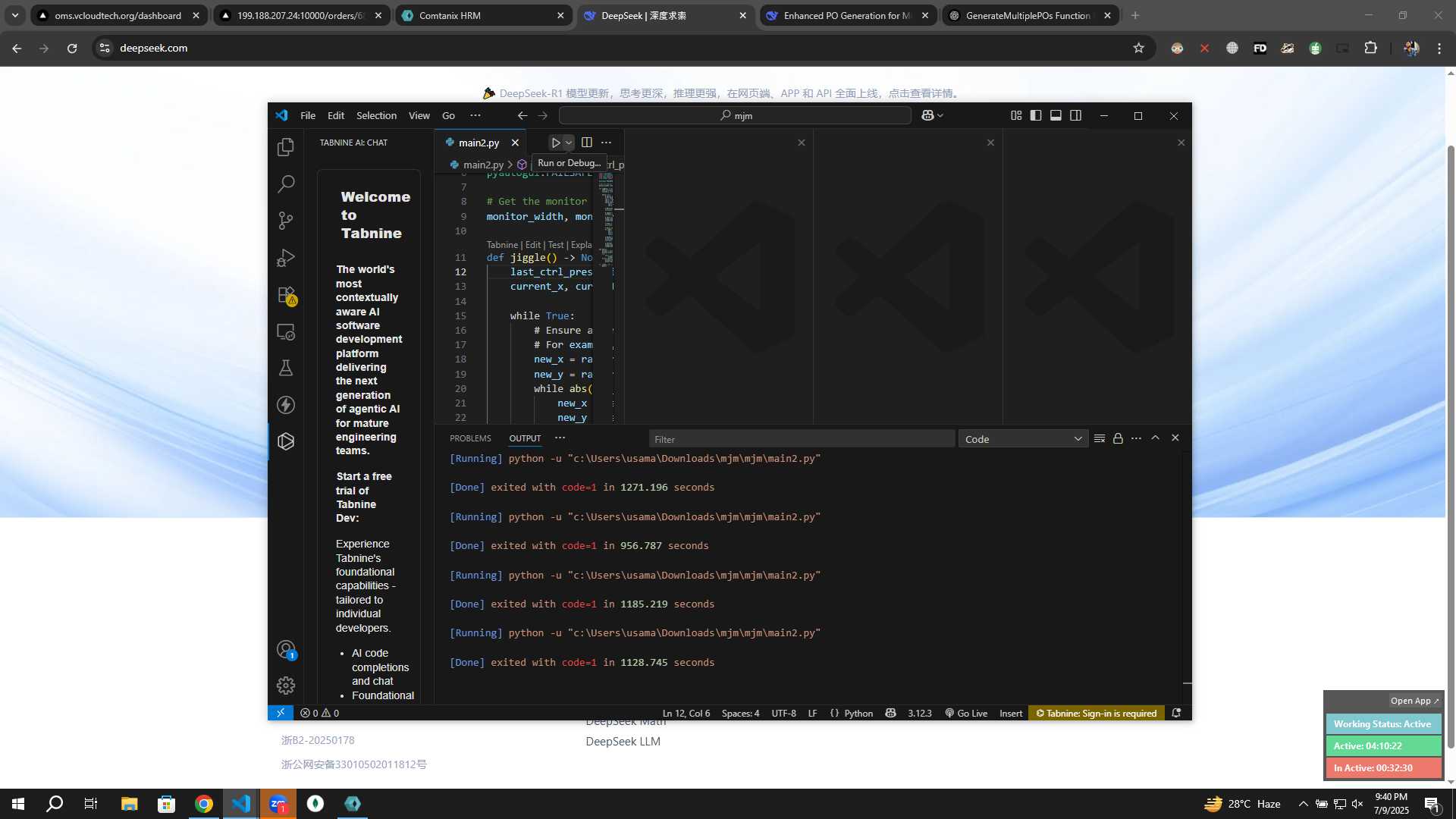Open Chrome from Windows taskbar

[x=203, y=804]
